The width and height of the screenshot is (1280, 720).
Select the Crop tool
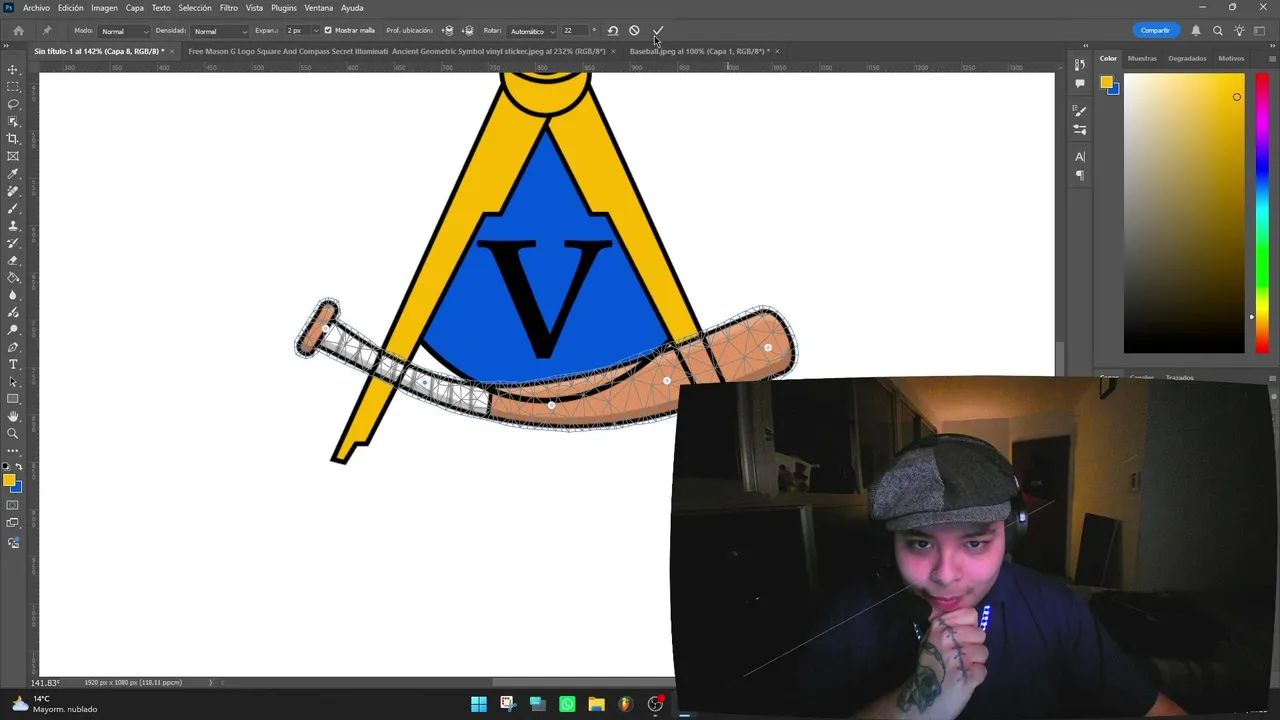(x=13, y=139)
